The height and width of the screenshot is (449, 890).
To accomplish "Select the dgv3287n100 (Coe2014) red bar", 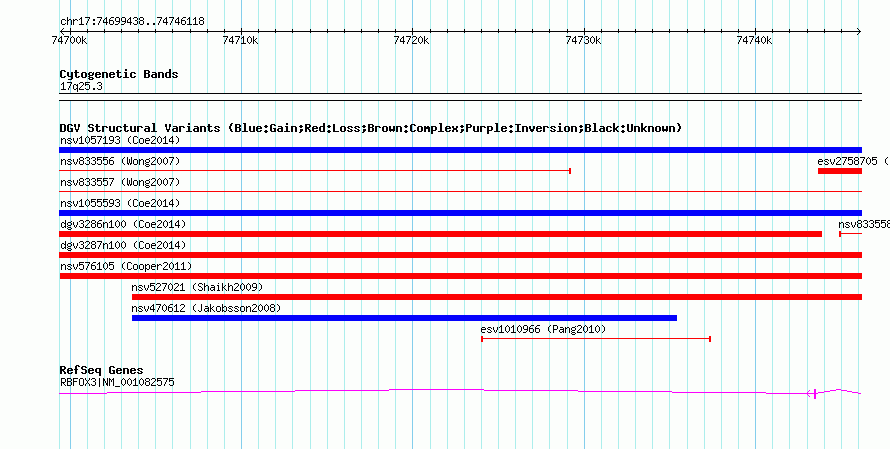I will 460,255.
